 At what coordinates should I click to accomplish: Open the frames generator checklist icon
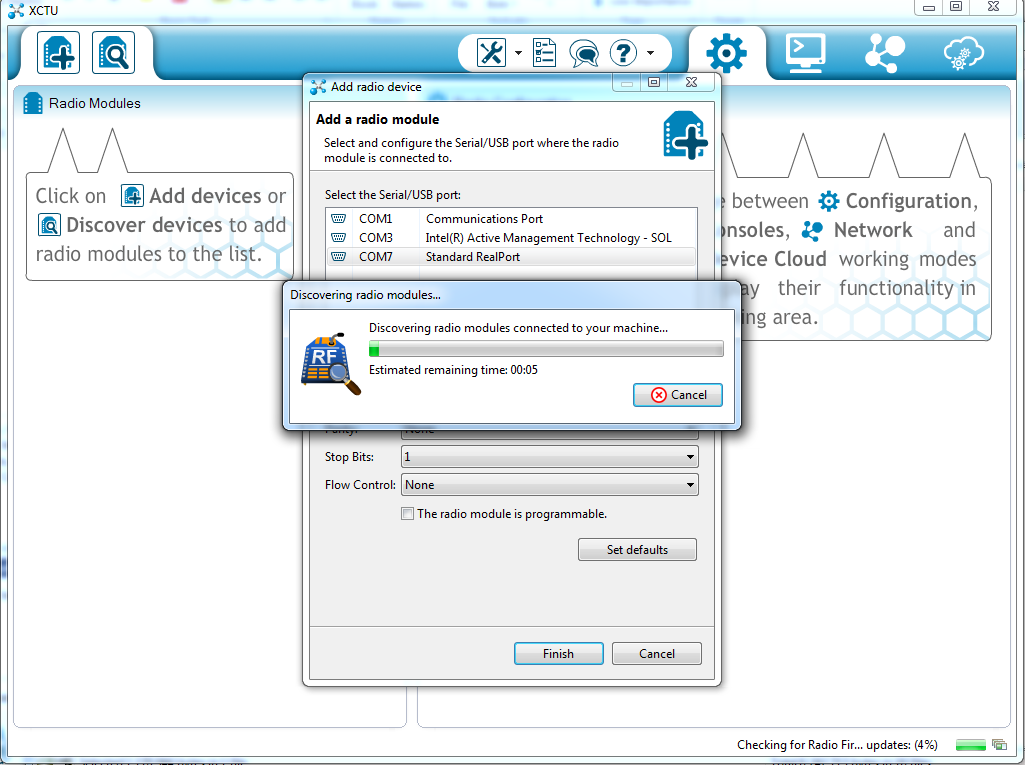544,53
